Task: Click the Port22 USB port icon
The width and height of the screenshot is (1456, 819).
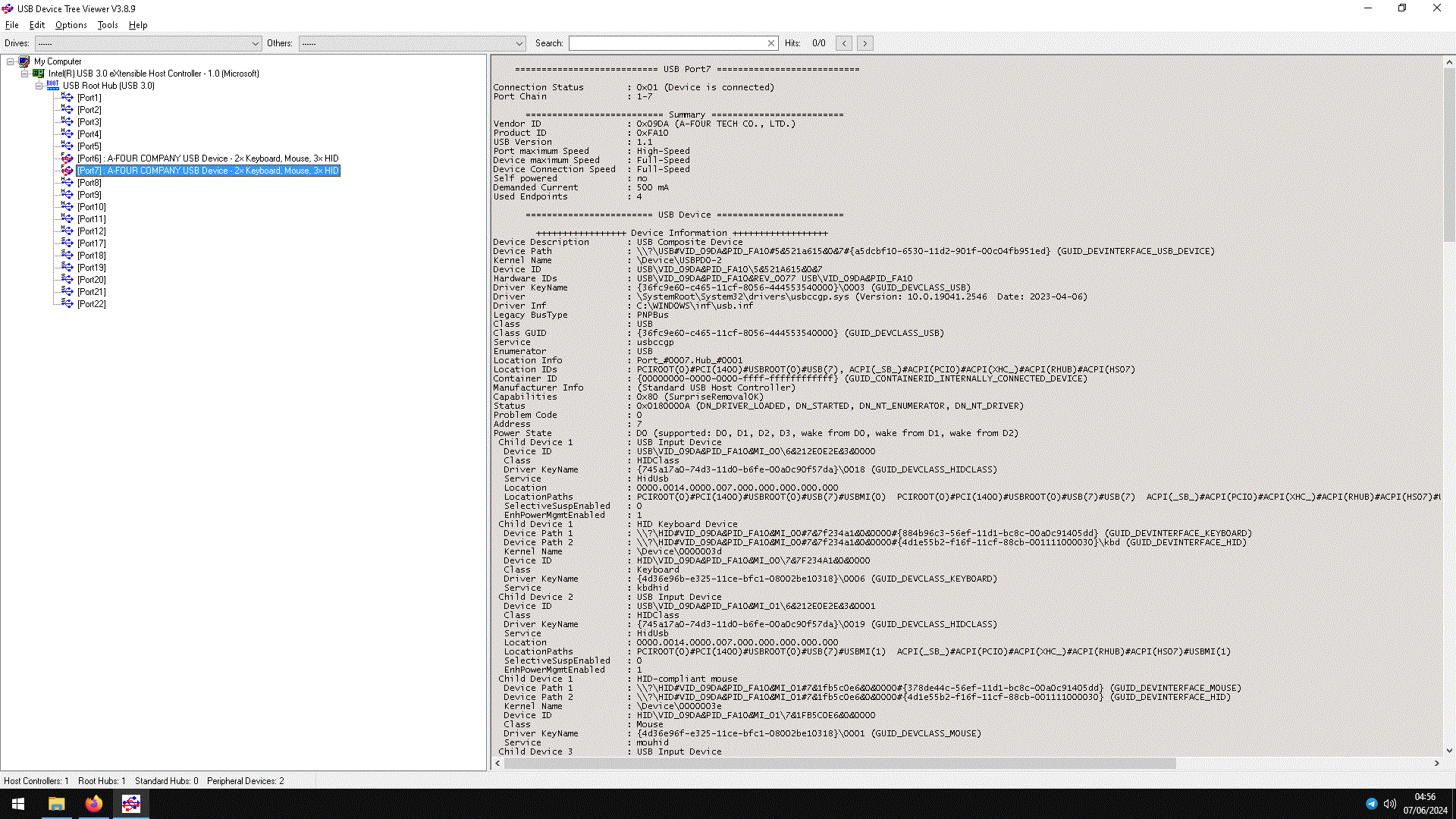Action: click(67, 304)
